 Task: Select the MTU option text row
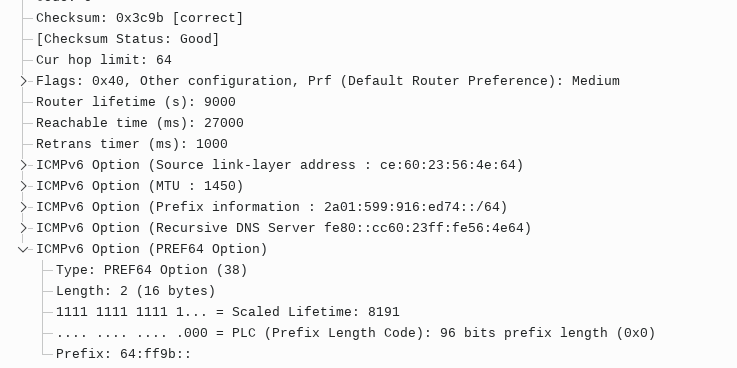pos(140,186)
